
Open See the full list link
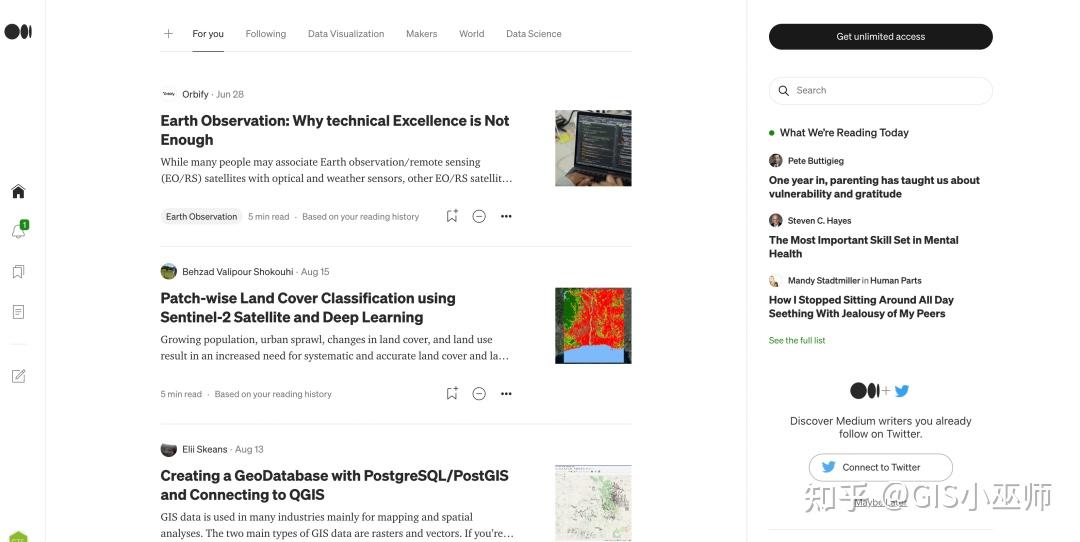(x=797, y=341)
